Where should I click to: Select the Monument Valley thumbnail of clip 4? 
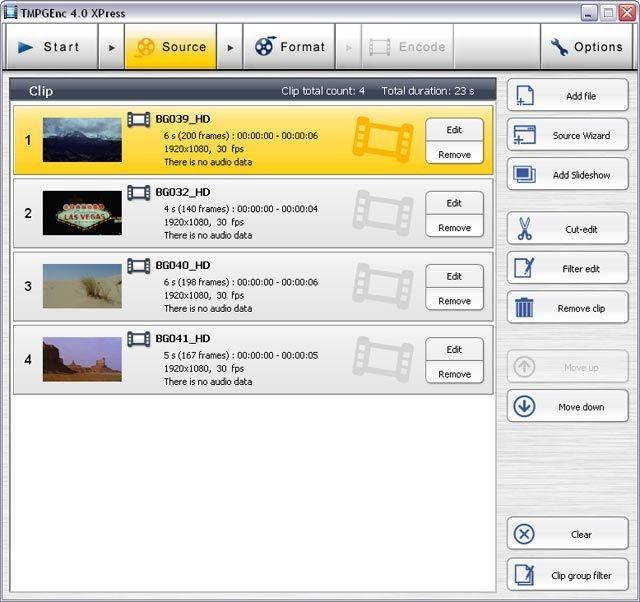(x=82, y=359)
